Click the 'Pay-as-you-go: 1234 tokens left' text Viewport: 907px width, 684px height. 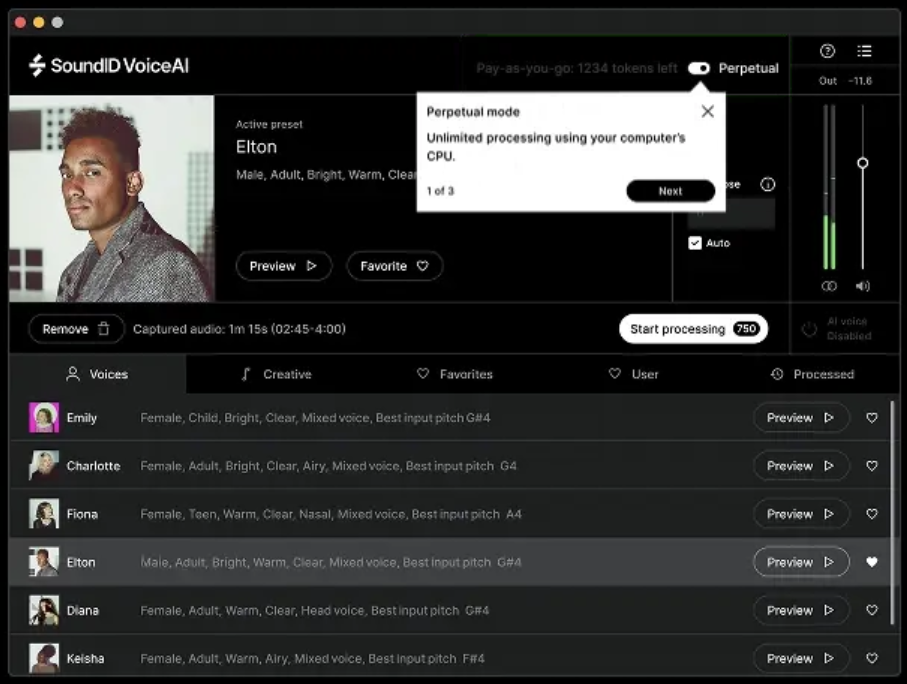pos(577,68)
